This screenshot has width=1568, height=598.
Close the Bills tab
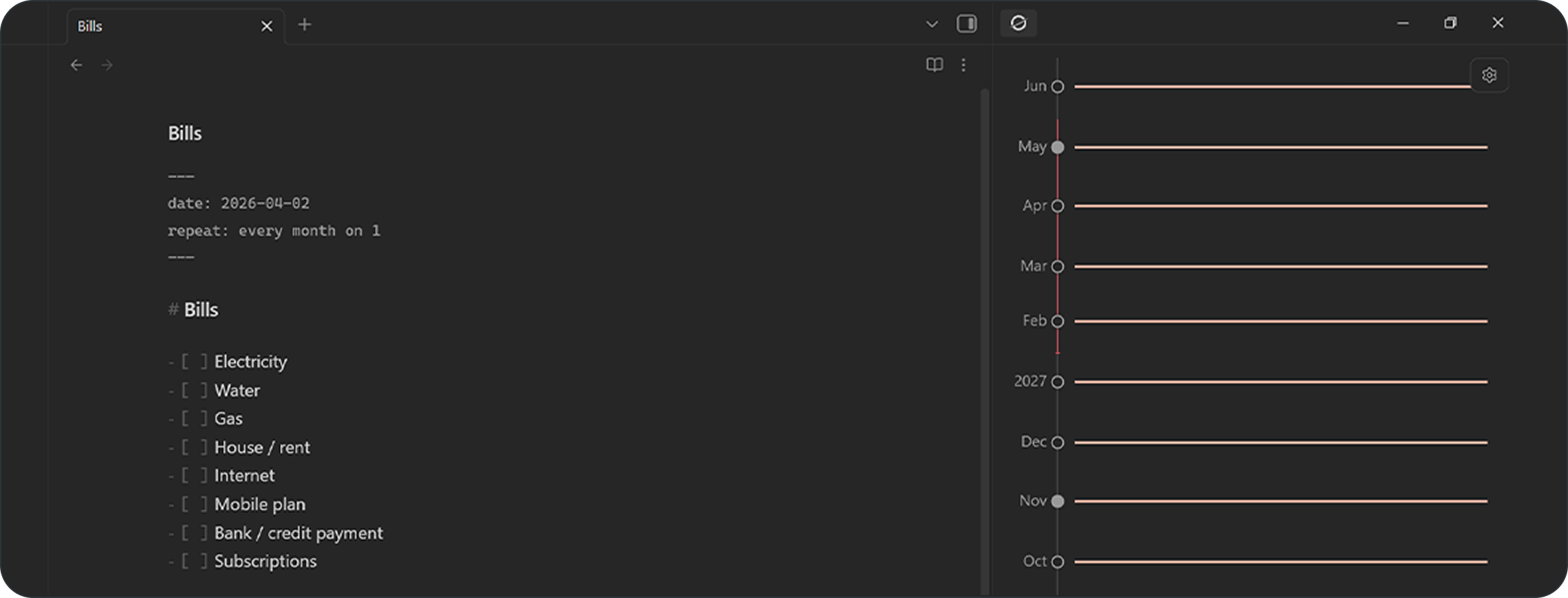point(267,26)
